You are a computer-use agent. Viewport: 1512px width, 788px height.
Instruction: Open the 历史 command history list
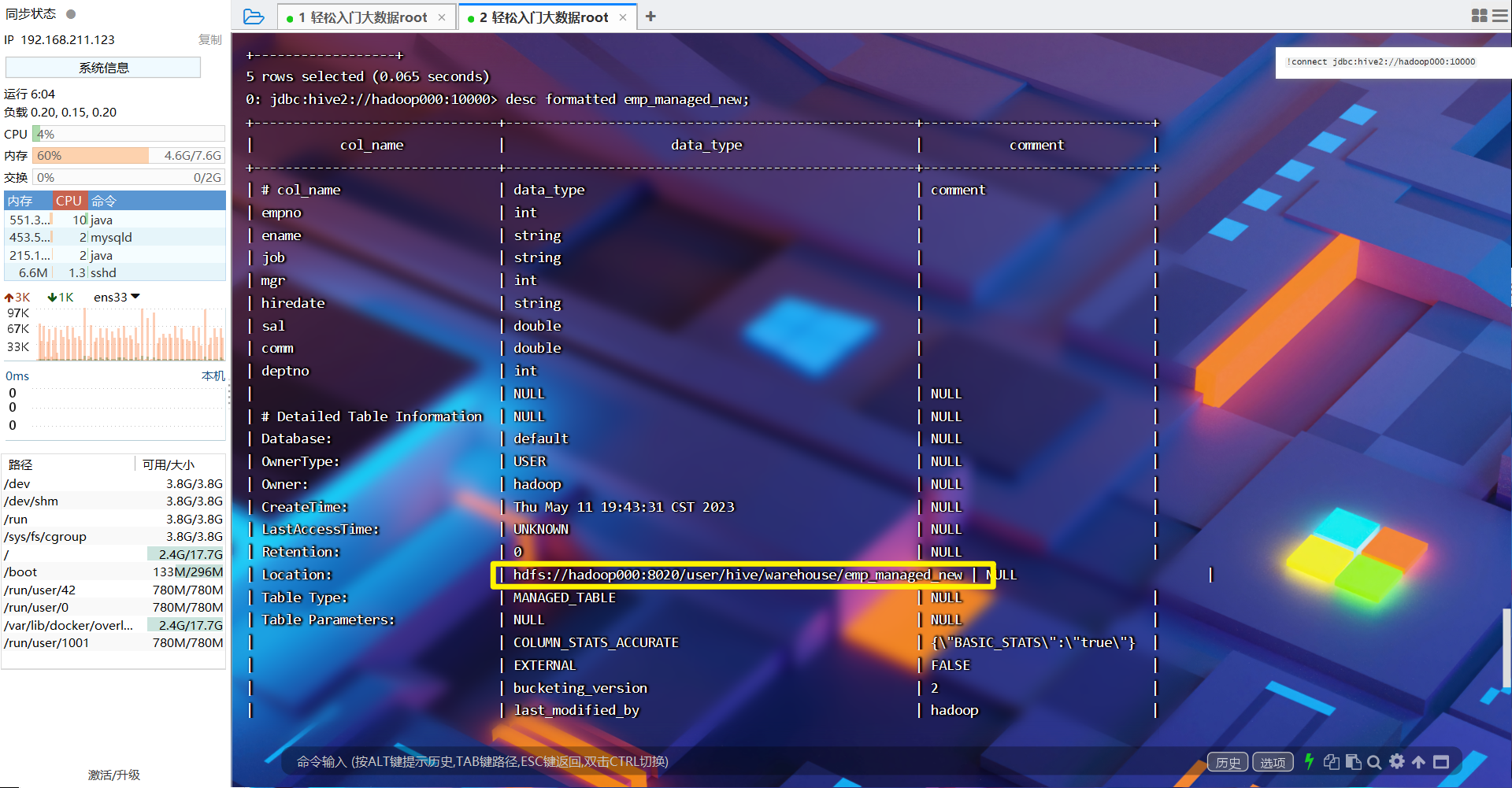click(x=1227, y=761)
